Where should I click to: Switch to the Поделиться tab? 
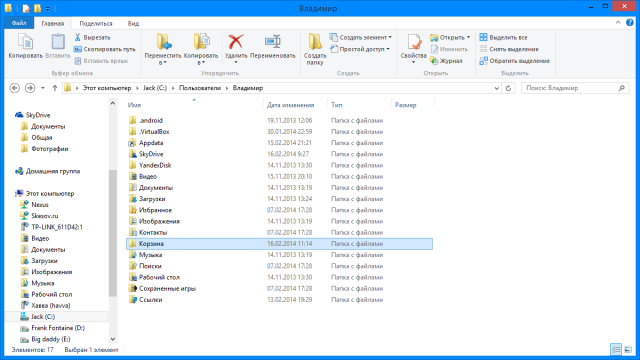point(96,23)
